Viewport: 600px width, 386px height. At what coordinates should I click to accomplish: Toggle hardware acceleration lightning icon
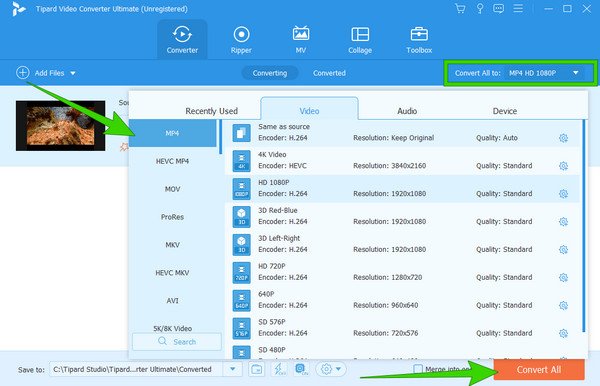click(279, 369)
